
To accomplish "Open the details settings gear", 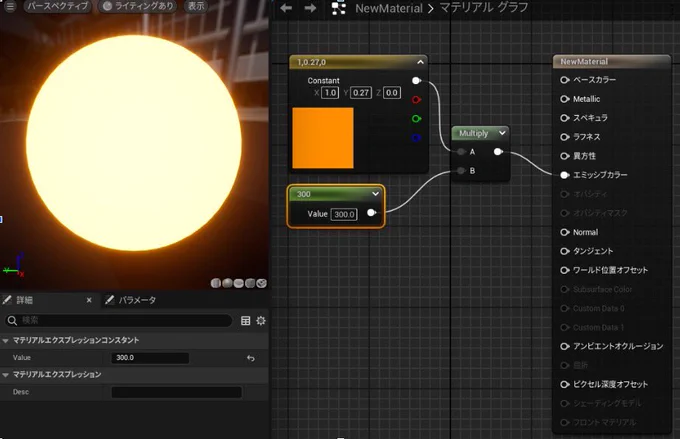I will (x=261, y=321).
